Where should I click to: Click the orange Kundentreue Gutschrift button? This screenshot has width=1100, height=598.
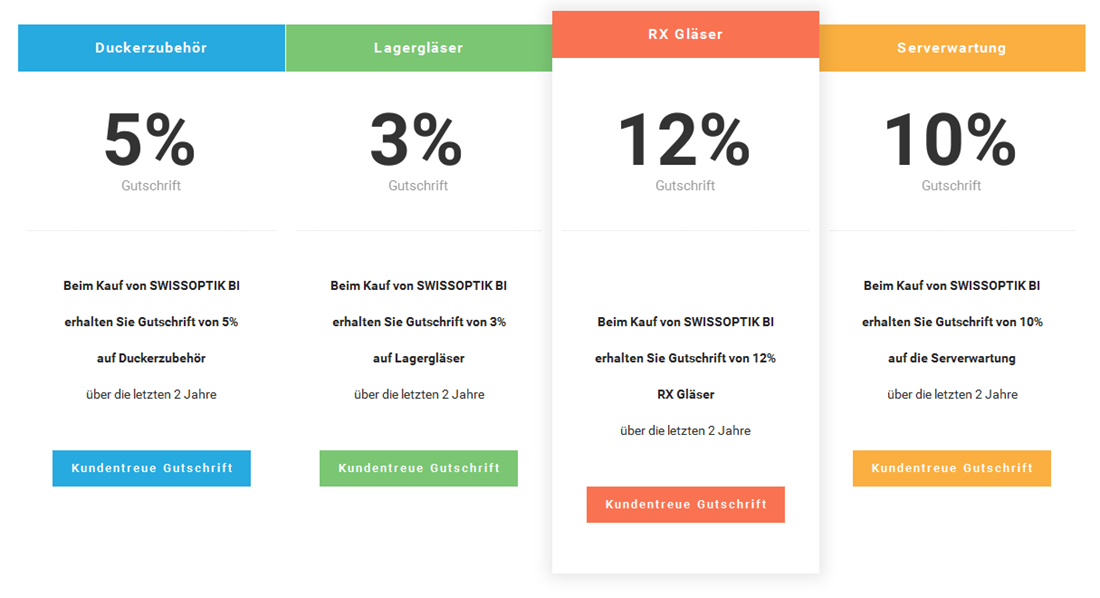tap(952, 468)
